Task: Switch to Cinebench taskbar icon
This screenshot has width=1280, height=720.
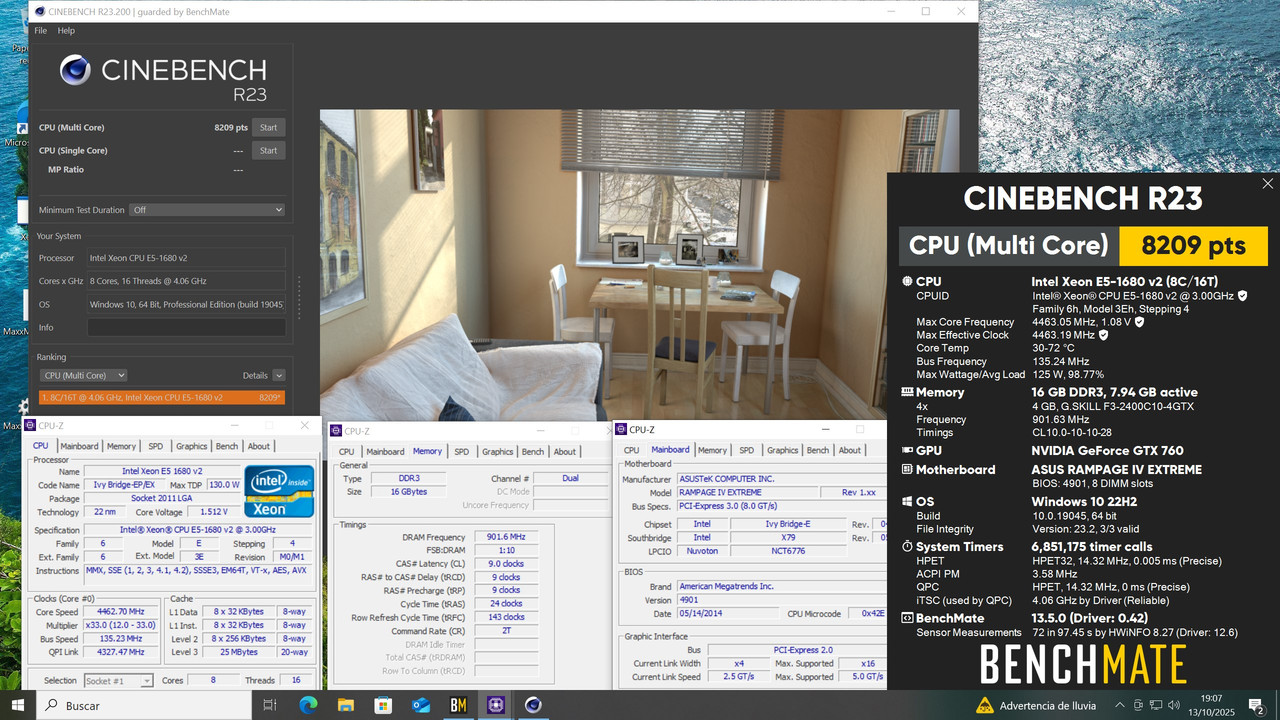Action: tap(533, 705)
